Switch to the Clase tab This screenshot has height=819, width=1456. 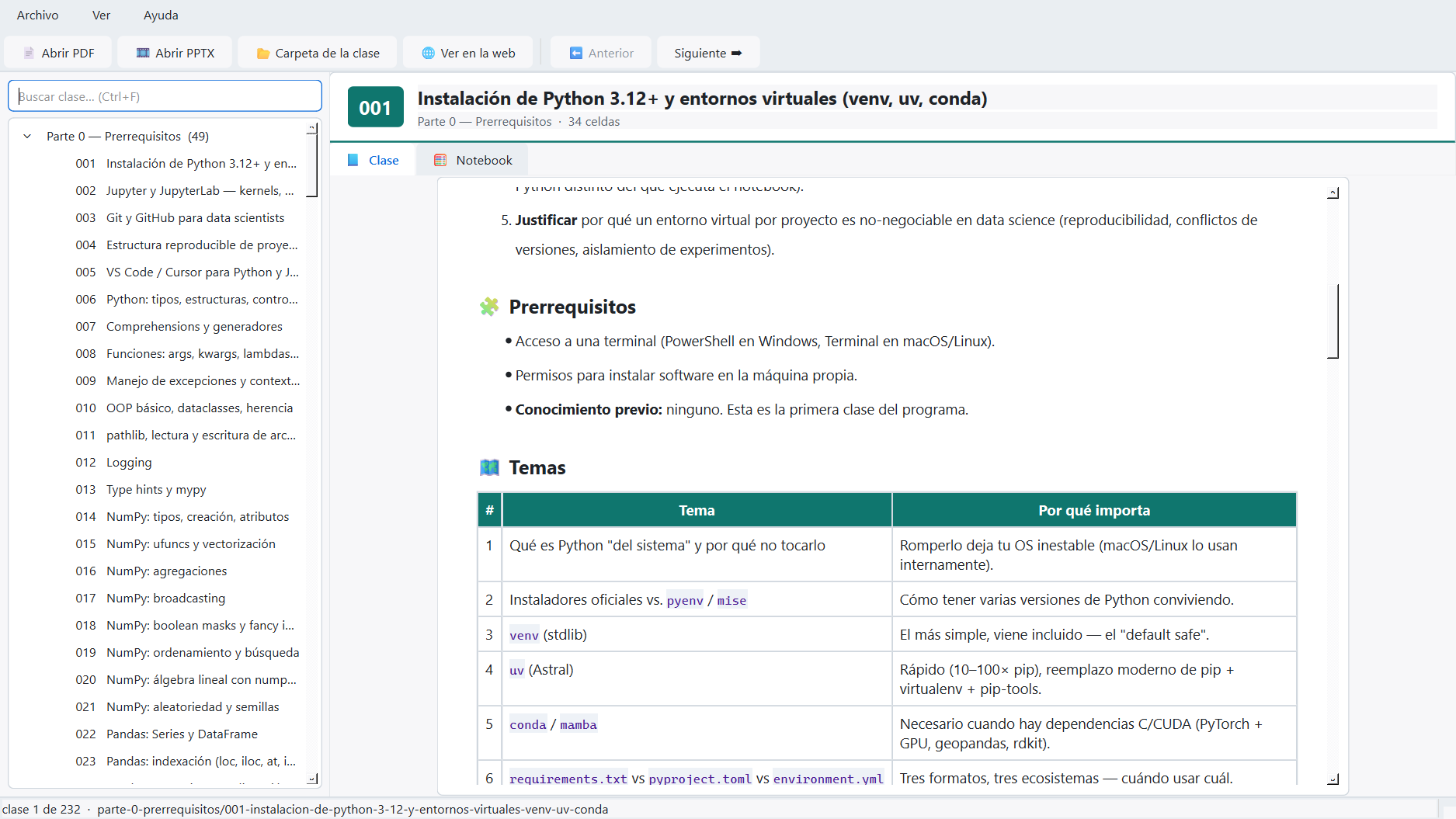pos(373,160)
